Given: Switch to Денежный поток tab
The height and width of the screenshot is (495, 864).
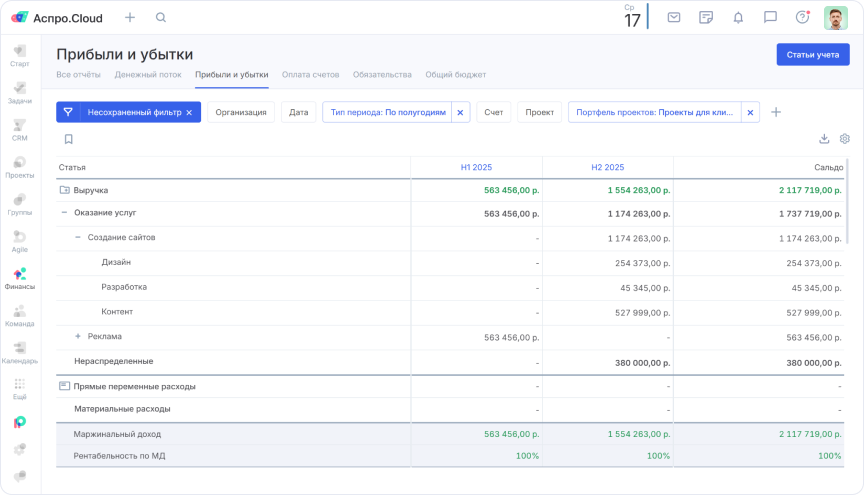Looking at the screenshot, I should click(x=148, y=75).
